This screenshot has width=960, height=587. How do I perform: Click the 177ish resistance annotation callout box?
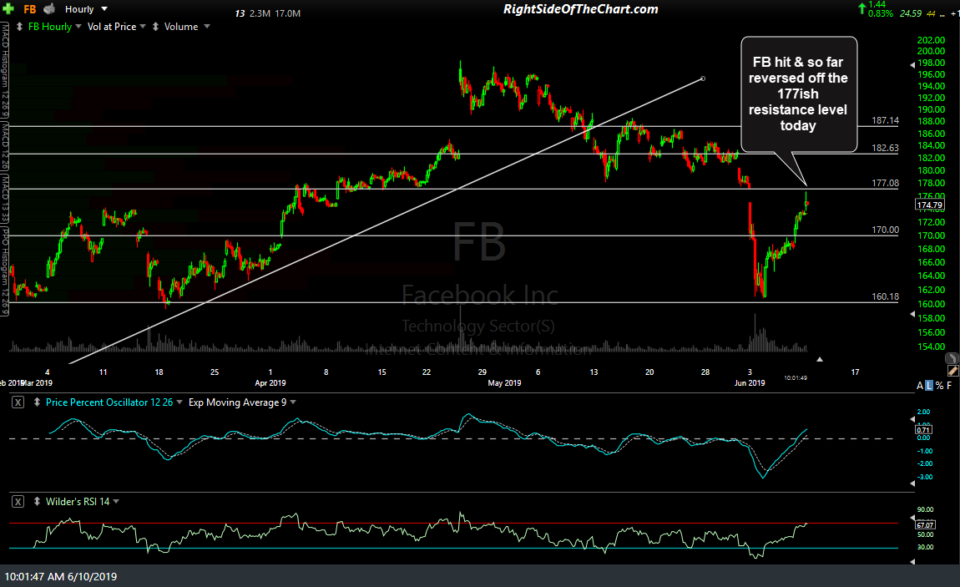798,95
